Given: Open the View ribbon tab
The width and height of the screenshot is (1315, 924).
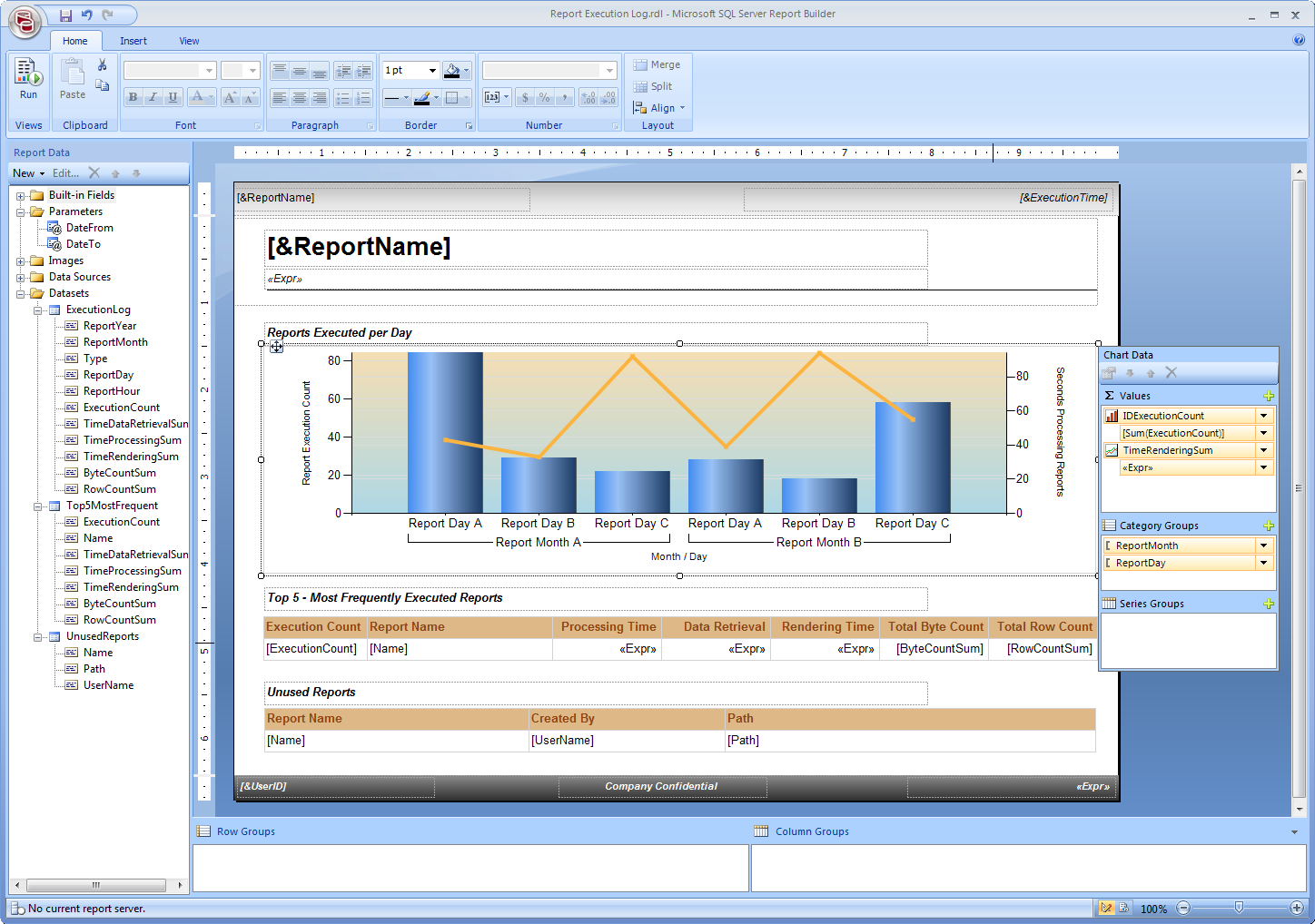Looking at the screenshot, I should click(189, 41).
